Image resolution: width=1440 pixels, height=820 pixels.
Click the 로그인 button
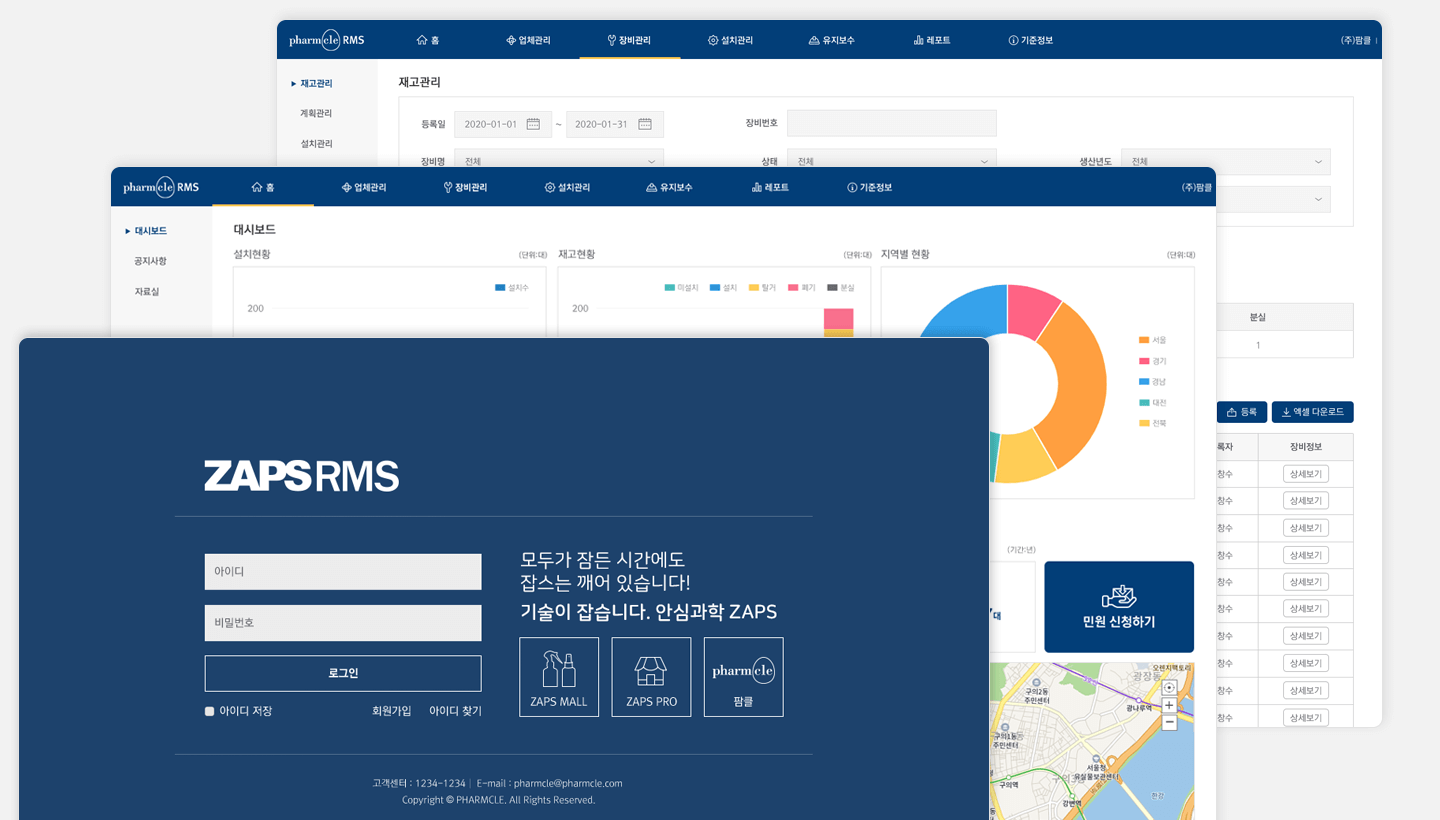coord(343,673)
